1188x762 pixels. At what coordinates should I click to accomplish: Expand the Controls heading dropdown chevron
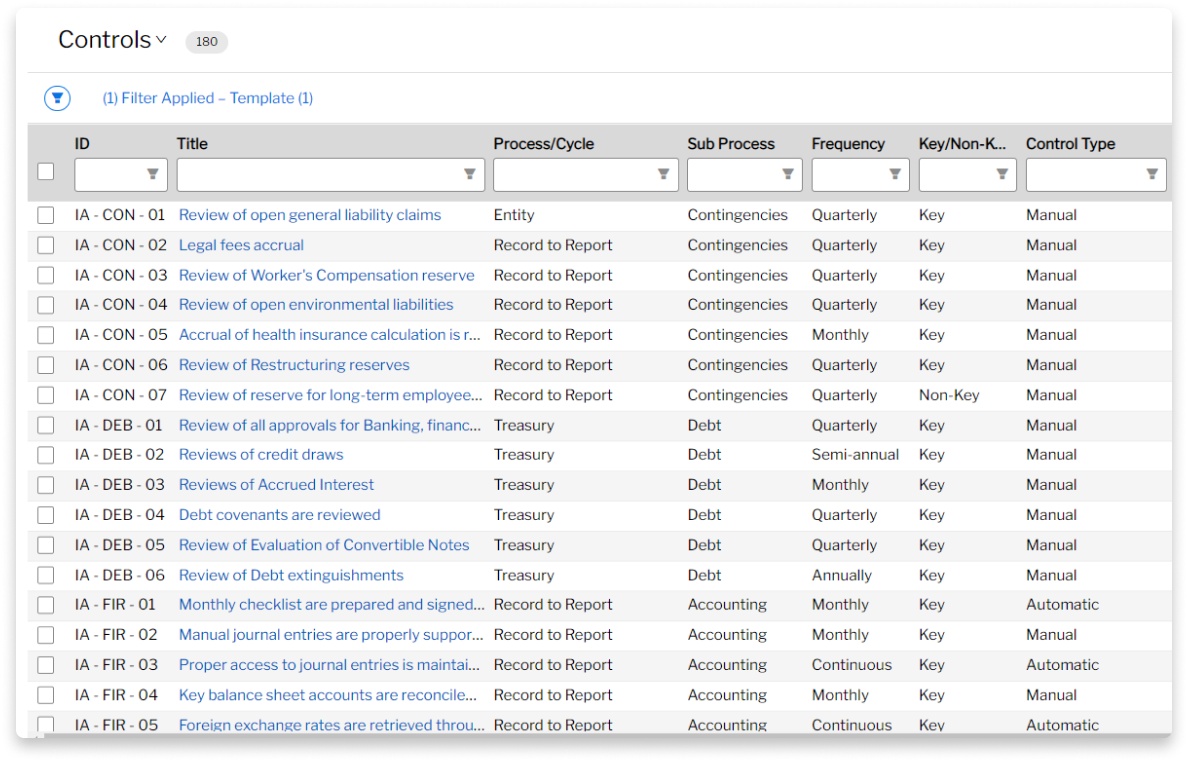pos(161,40)
